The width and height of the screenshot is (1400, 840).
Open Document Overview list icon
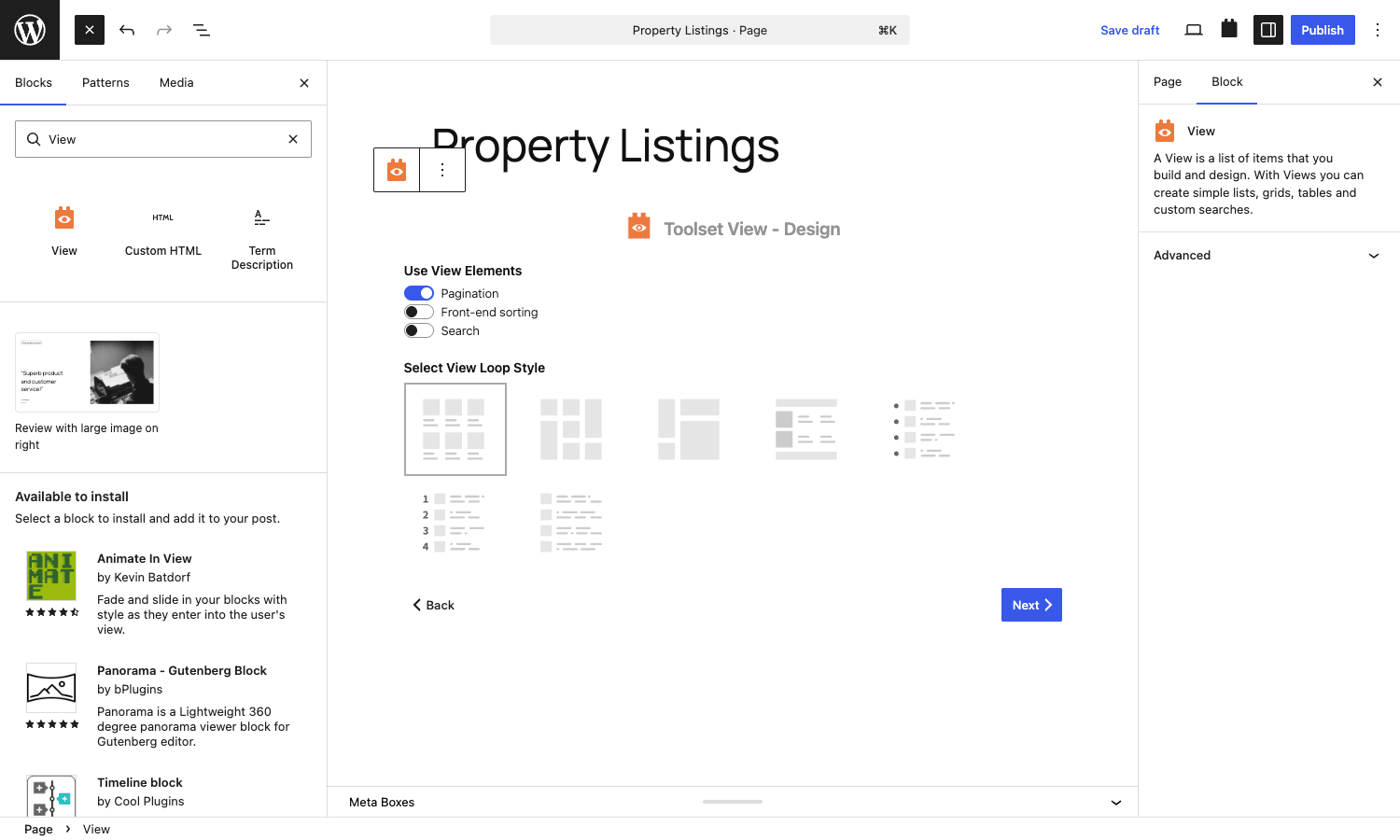pos(202,30)
